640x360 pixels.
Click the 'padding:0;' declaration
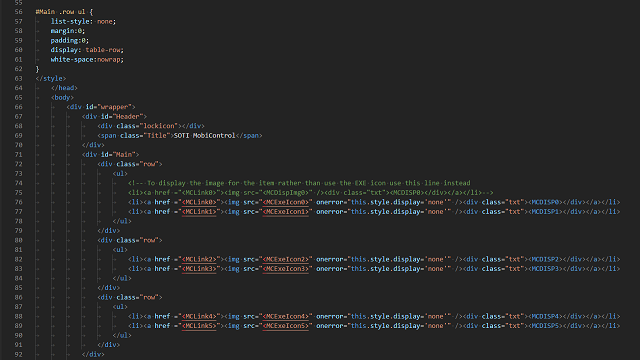(x=69, y=40)
